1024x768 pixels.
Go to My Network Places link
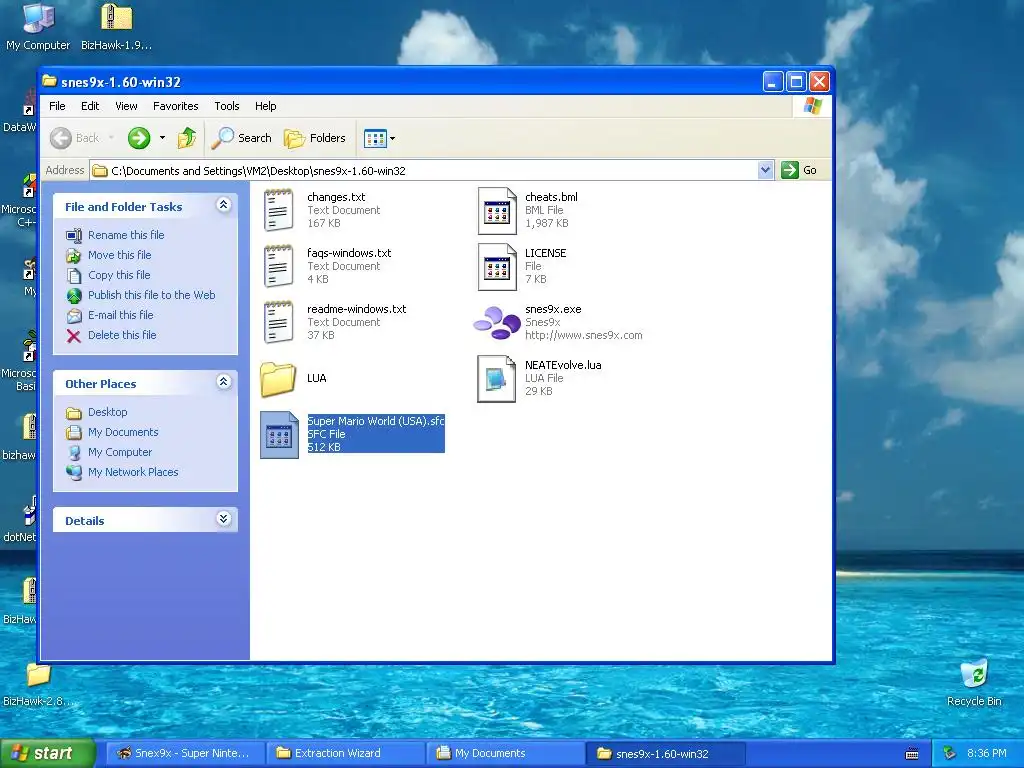coord(133,472)
